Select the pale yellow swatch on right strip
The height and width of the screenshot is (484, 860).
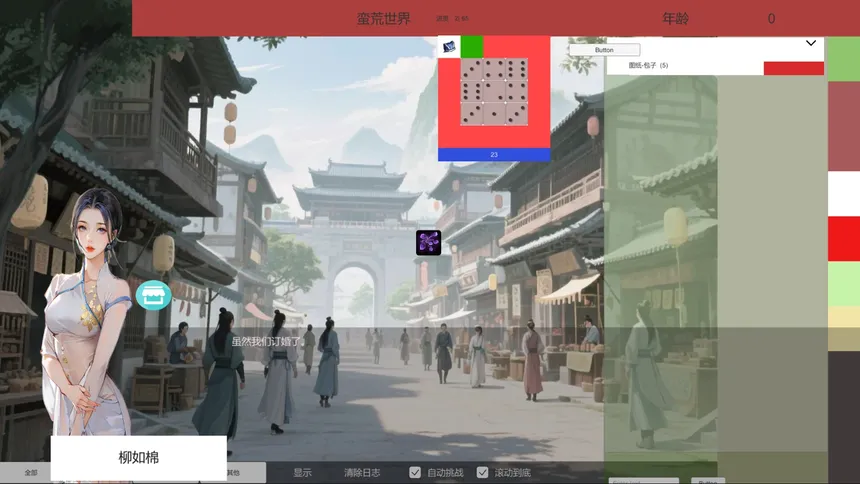(x=844, y=329)
